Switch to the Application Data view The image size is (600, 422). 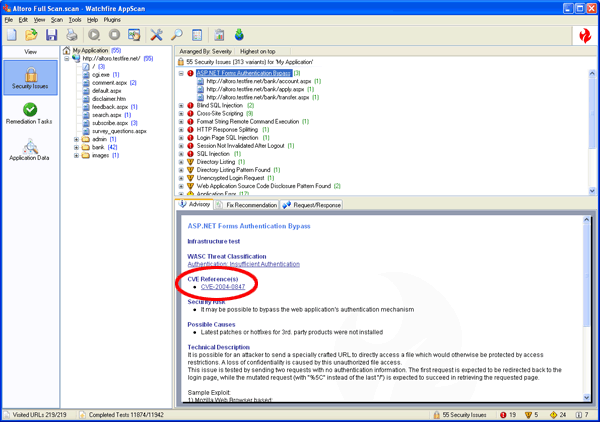point(30,149)
